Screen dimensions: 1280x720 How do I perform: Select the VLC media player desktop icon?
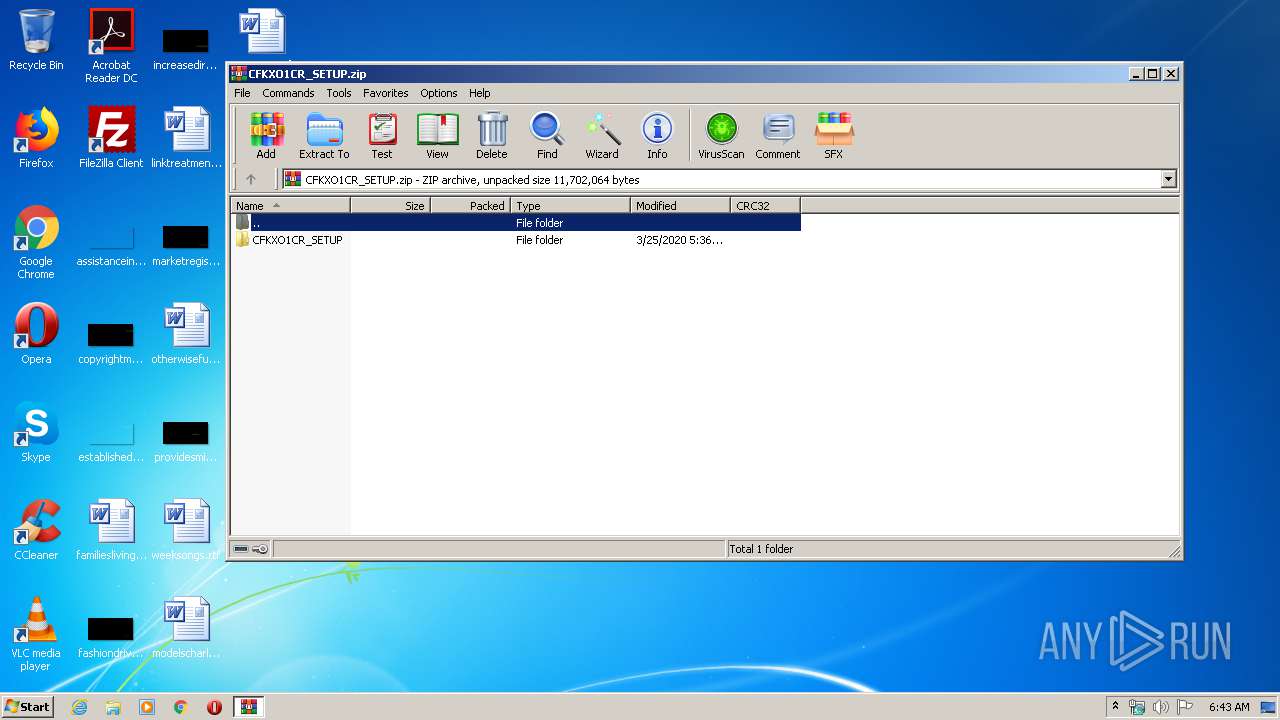(x=36, y=634)
